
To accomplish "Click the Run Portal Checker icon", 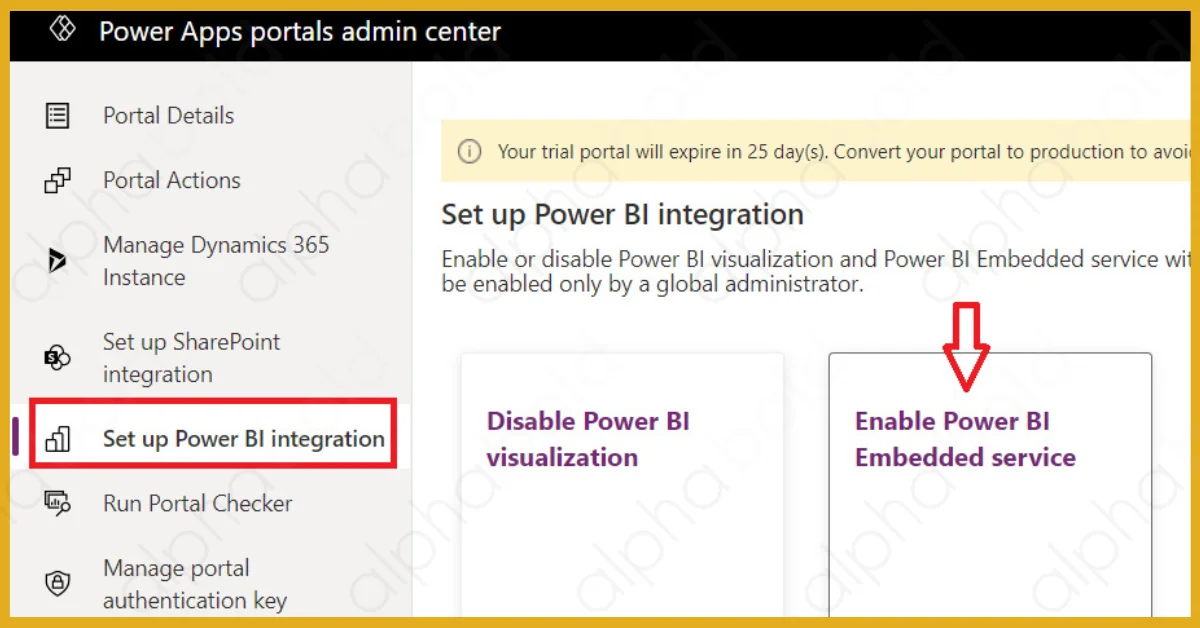I will tap(58, 503).
